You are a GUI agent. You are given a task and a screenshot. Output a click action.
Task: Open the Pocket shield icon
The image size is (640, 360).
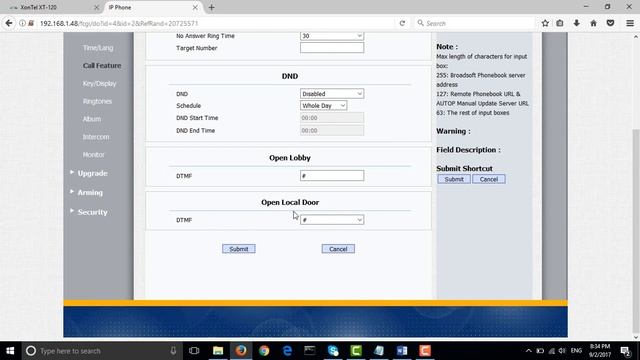pos(610,23)
